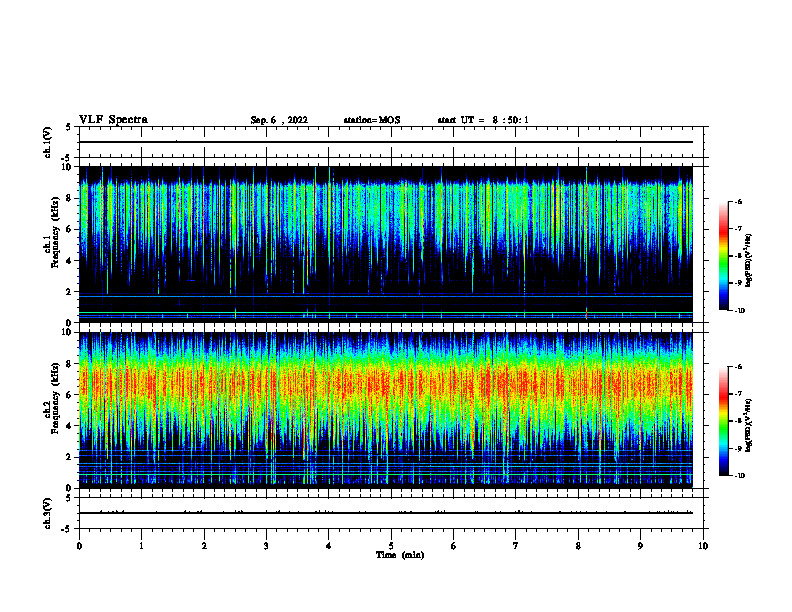
Task: Click time axis tick label "9"
Action: (x=640, y=546)
